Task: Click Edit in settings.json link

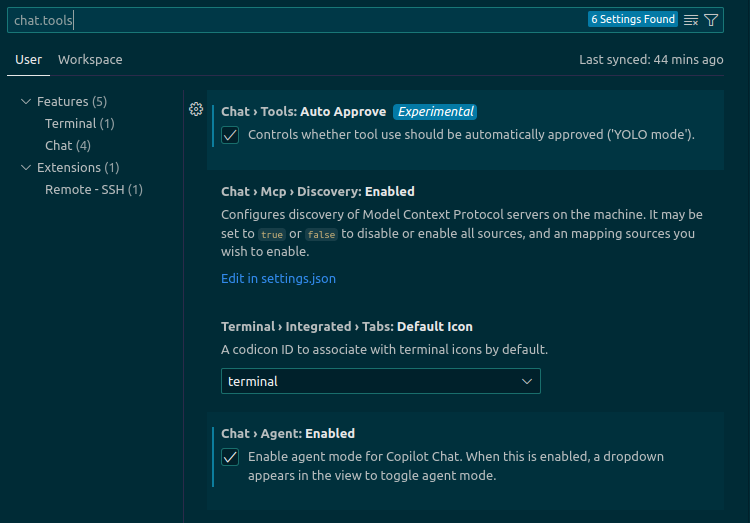Action: [x=278, y=279]
